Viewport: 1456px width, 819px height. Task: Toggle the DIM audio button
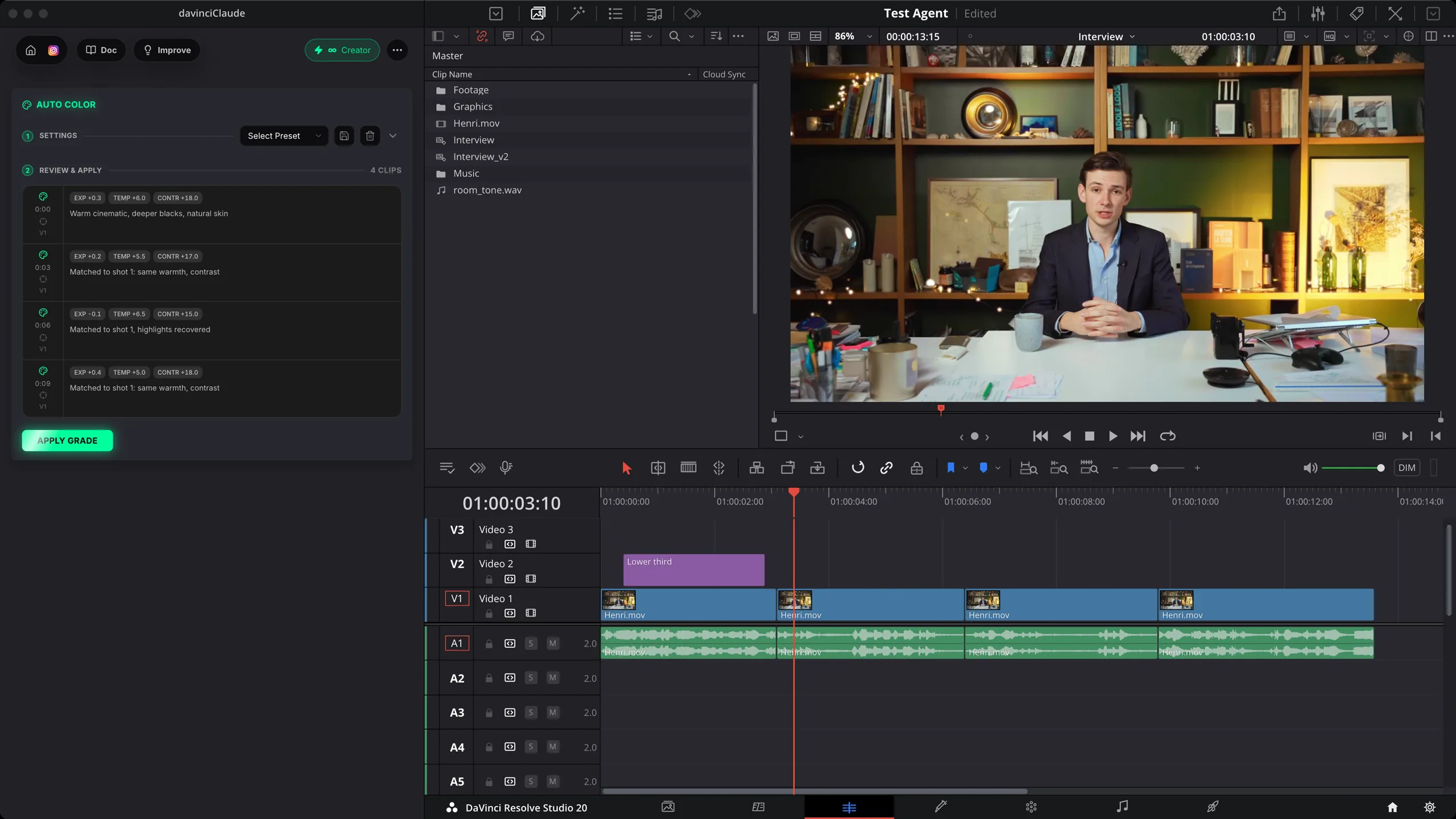point(1407,468)
